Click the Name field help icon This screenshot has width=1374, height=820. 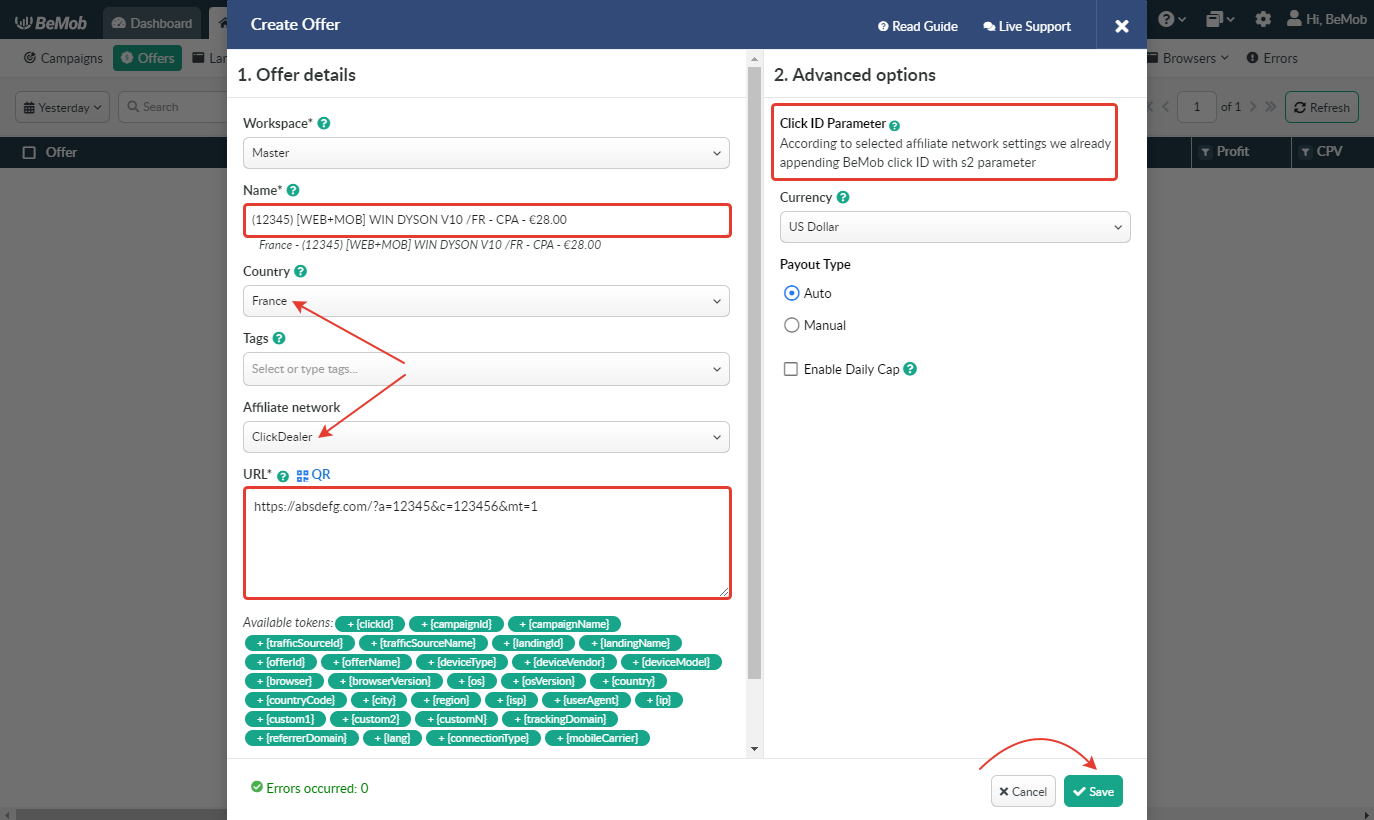pos(293,190)
